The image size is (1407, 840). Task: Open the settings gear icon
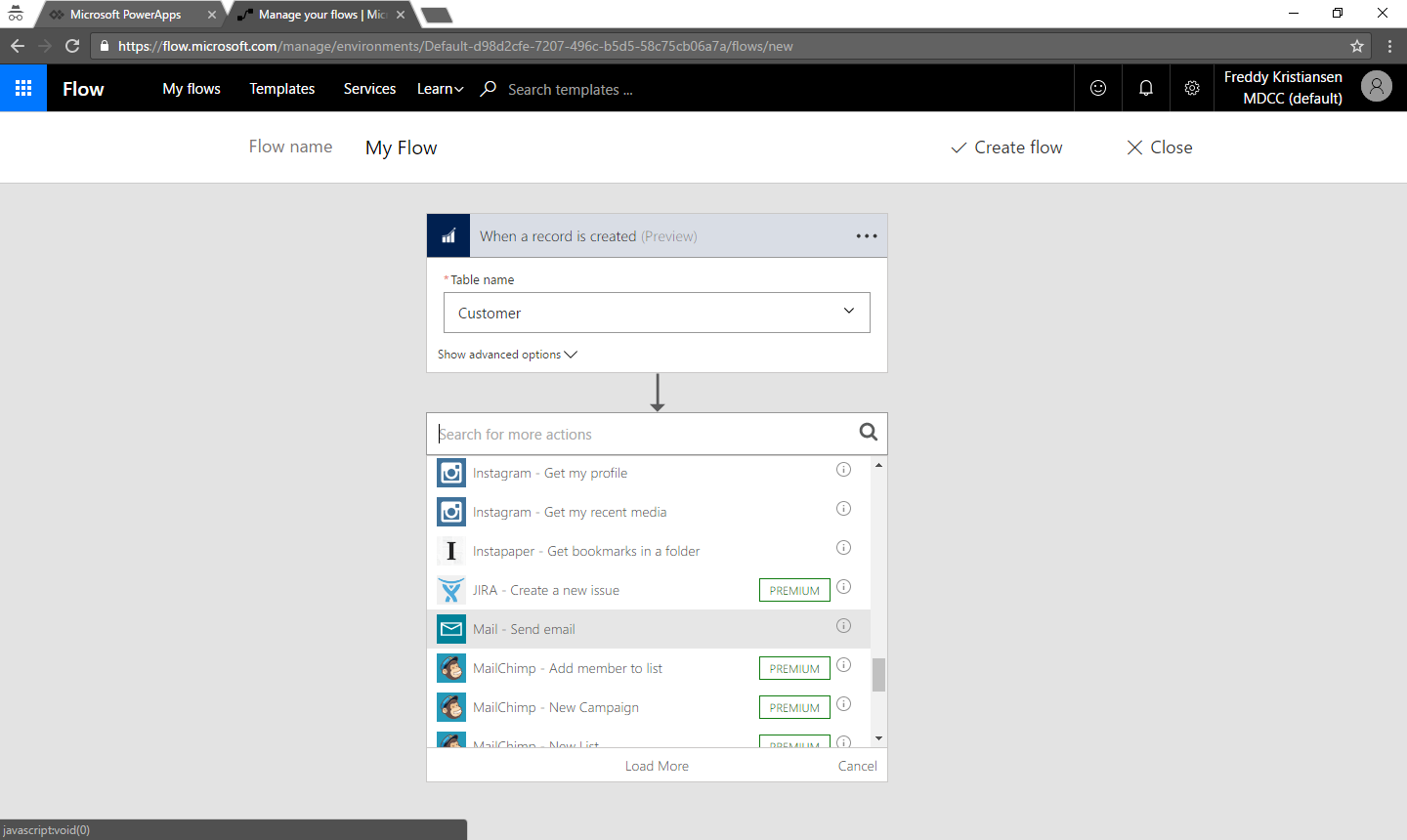point(1192,88)
